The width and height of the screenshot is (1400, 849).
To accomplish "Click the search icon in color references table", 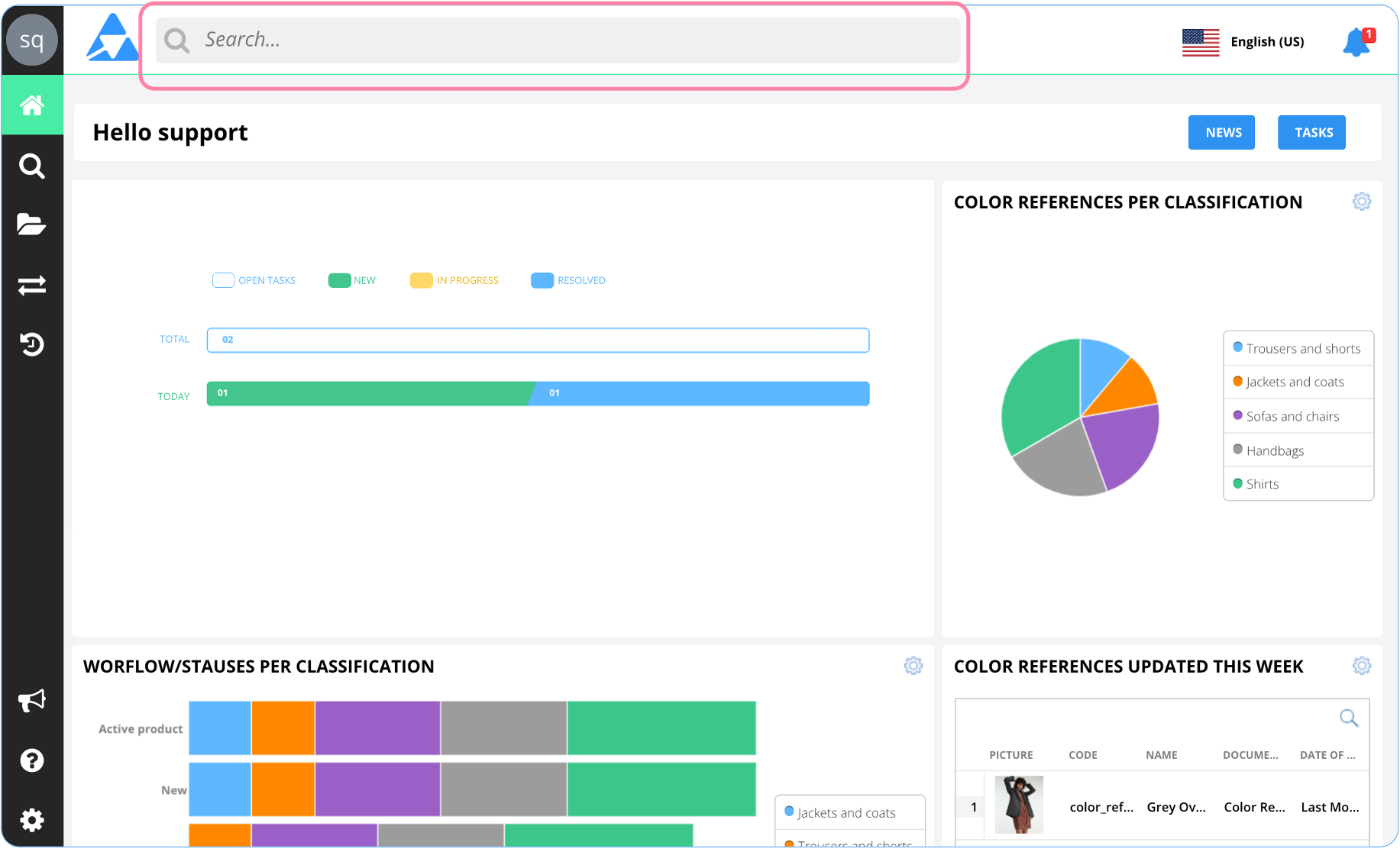I will [x=1349, y=718].
